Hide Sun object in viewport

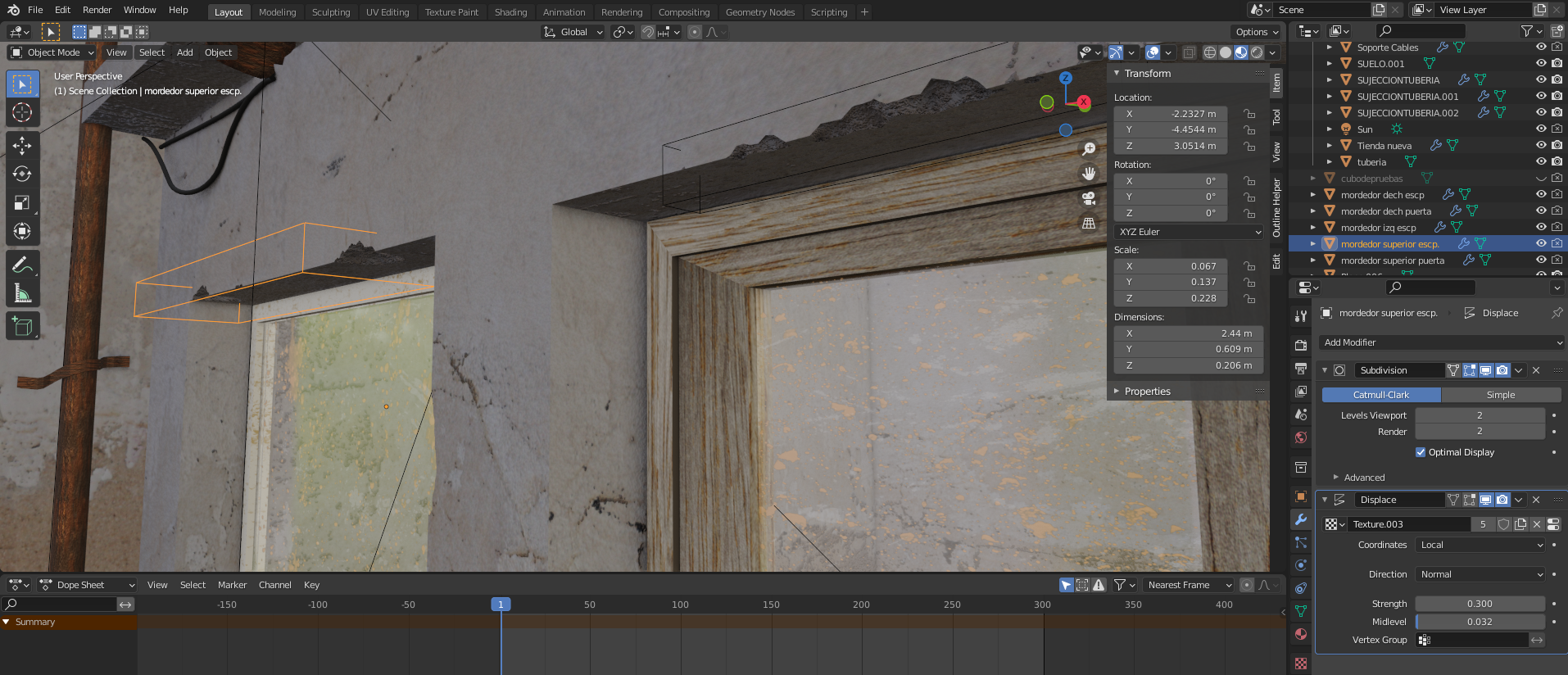1541,129
